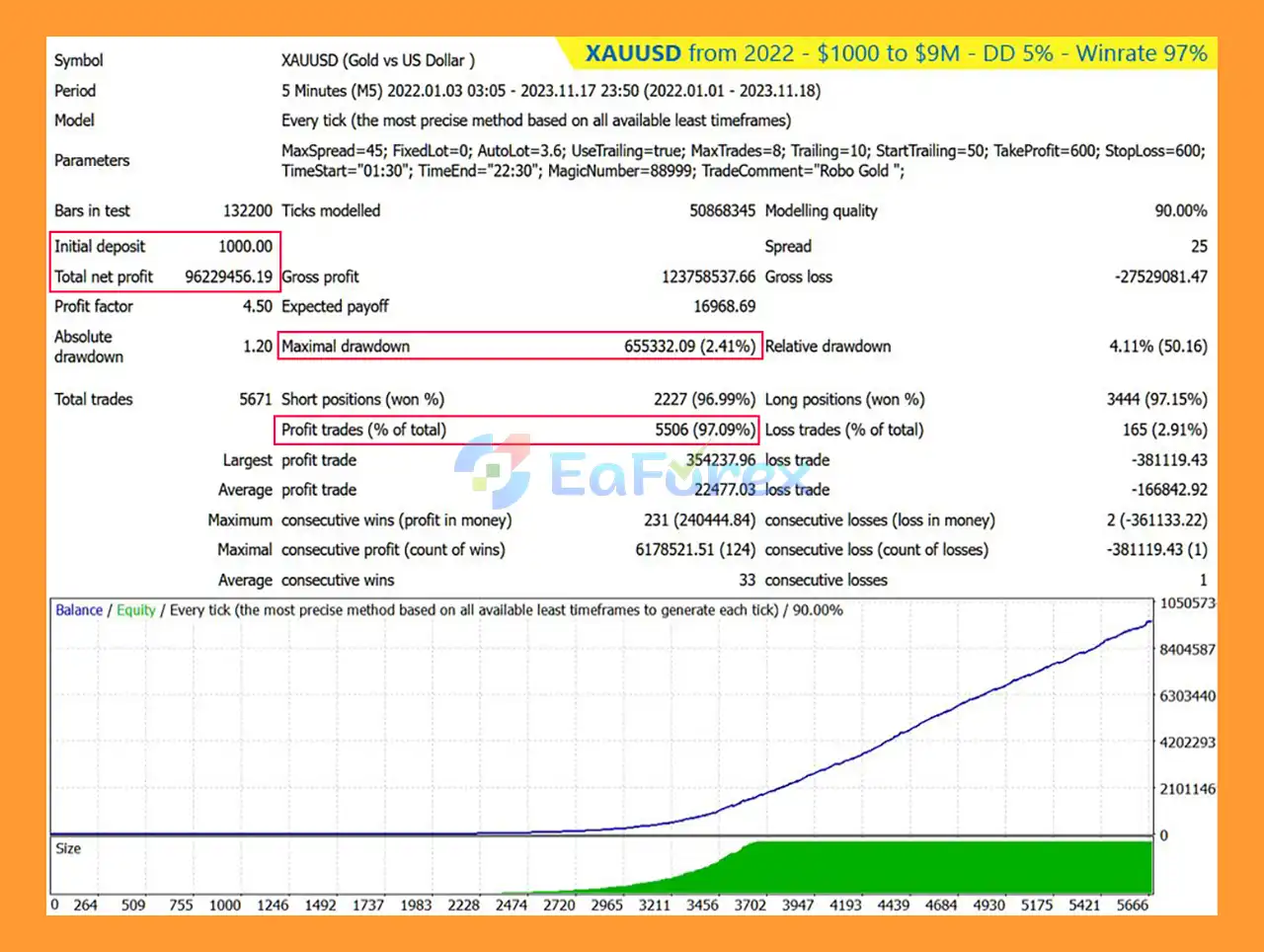Click the EaForex watermark logo icon
This screenshot has width=1264, height=952.
[493, 472]
